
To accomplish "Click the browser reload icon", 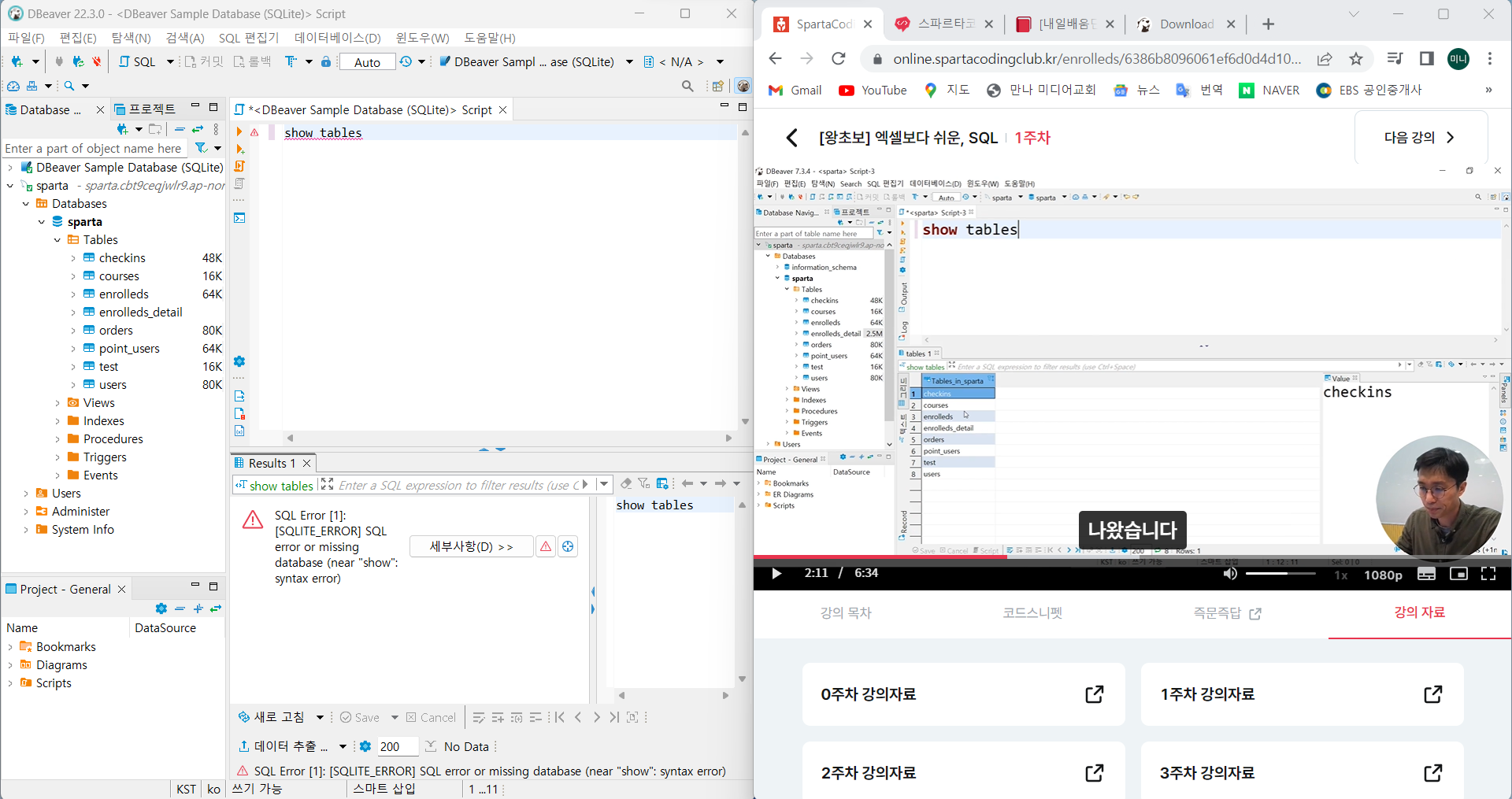I will pos(839,58).
